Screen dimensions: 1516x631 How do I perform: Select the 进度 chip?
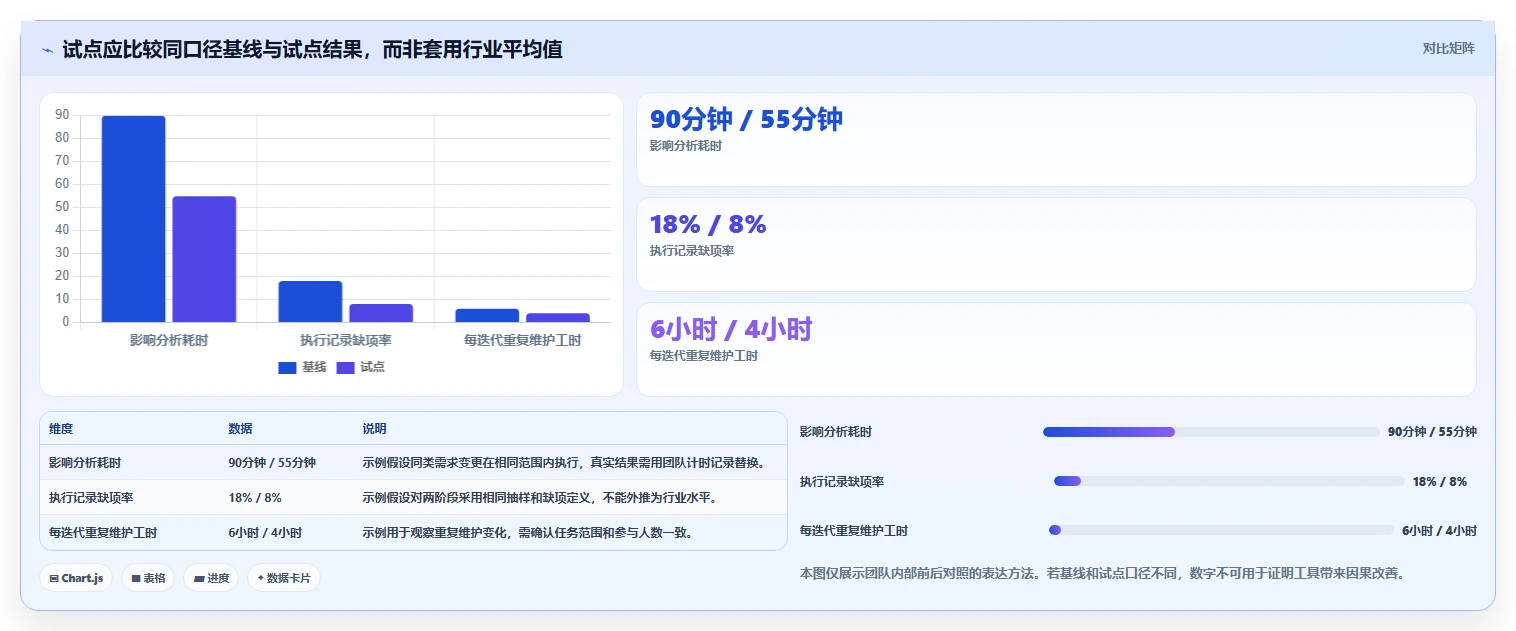click(211, 578)
